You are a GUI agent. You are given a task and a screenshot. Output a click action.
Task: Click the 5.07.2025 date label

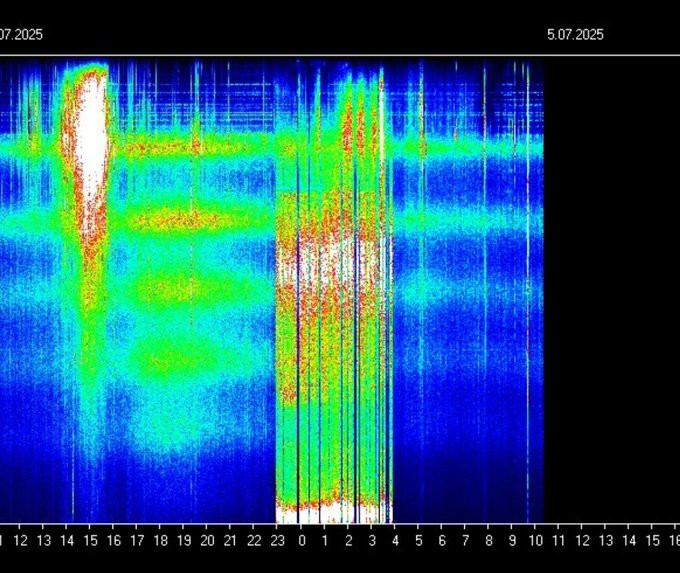[575, 34]
